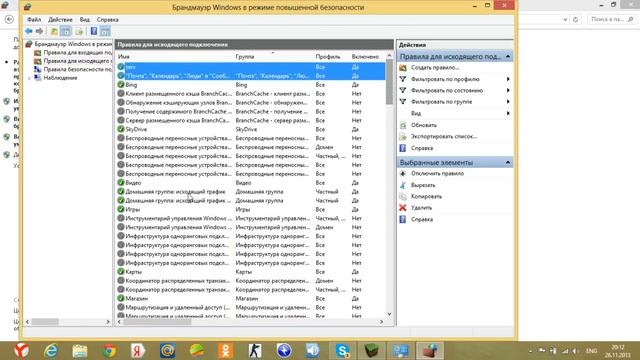Viewport: 640px width, 360px height.
Task: Open Google Chrome from the taskbar
Action: point(109,351)
